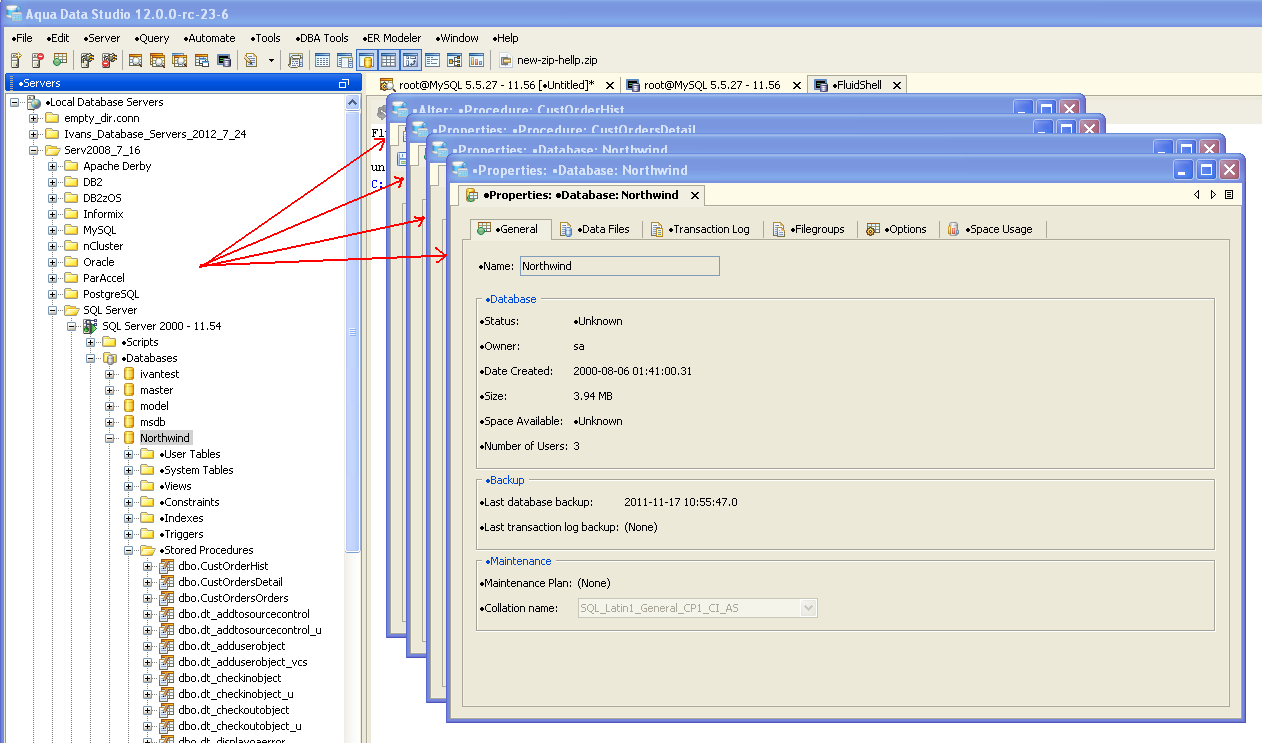
Task: Close the Properties: Database: Northwind inner tab
Action: 694,195
